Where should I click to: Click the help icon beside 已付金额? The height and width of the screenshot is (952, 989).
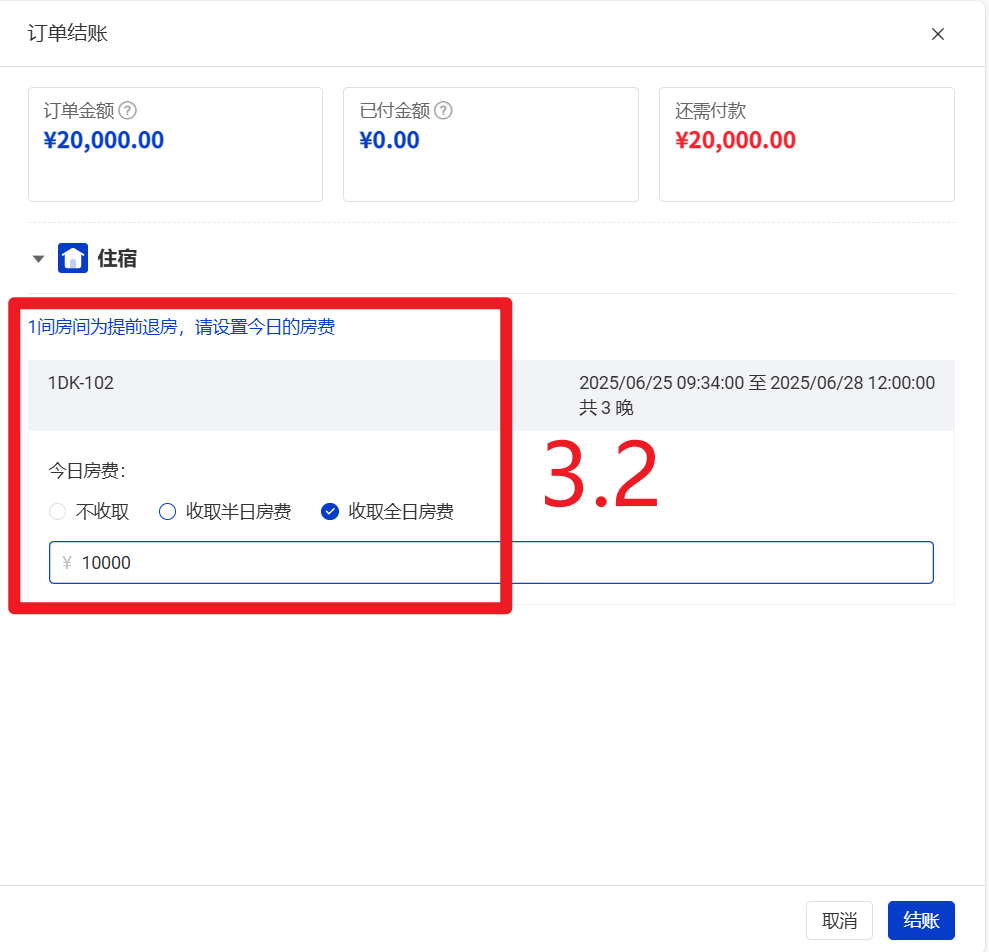444,111
